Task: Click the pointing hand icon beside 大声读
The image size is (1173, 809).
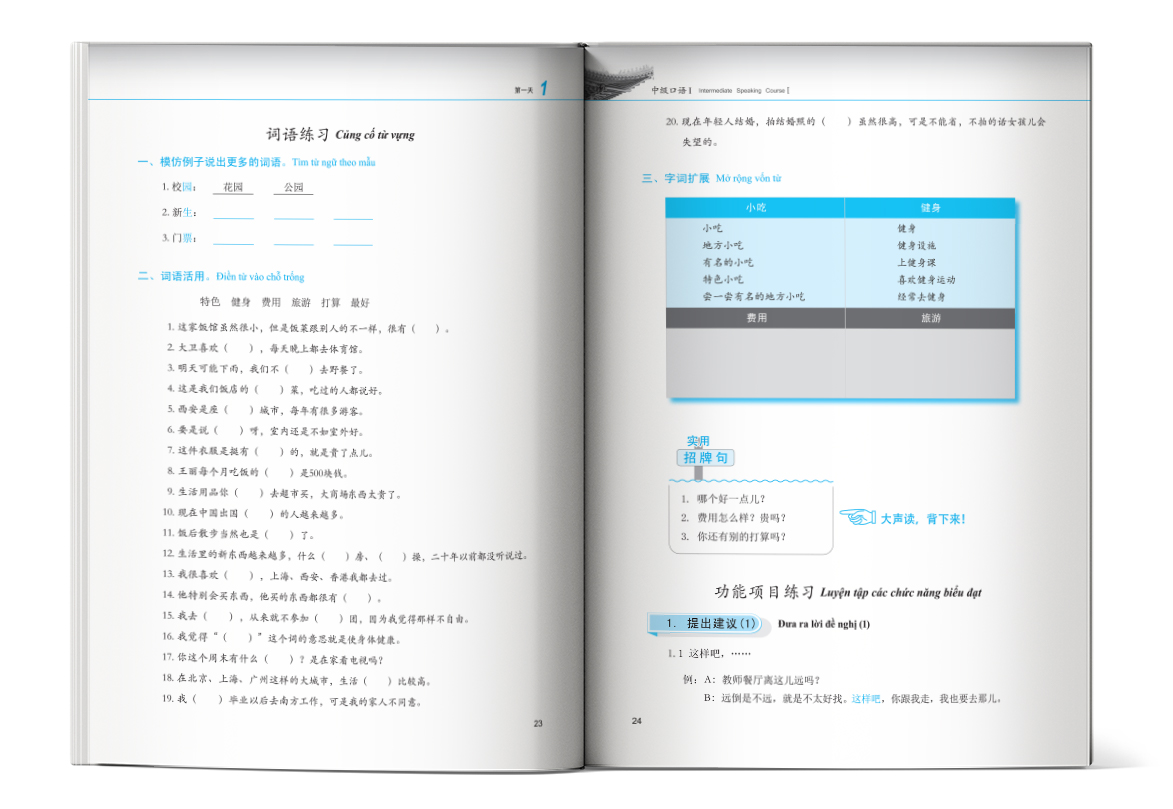Action: 857,517
